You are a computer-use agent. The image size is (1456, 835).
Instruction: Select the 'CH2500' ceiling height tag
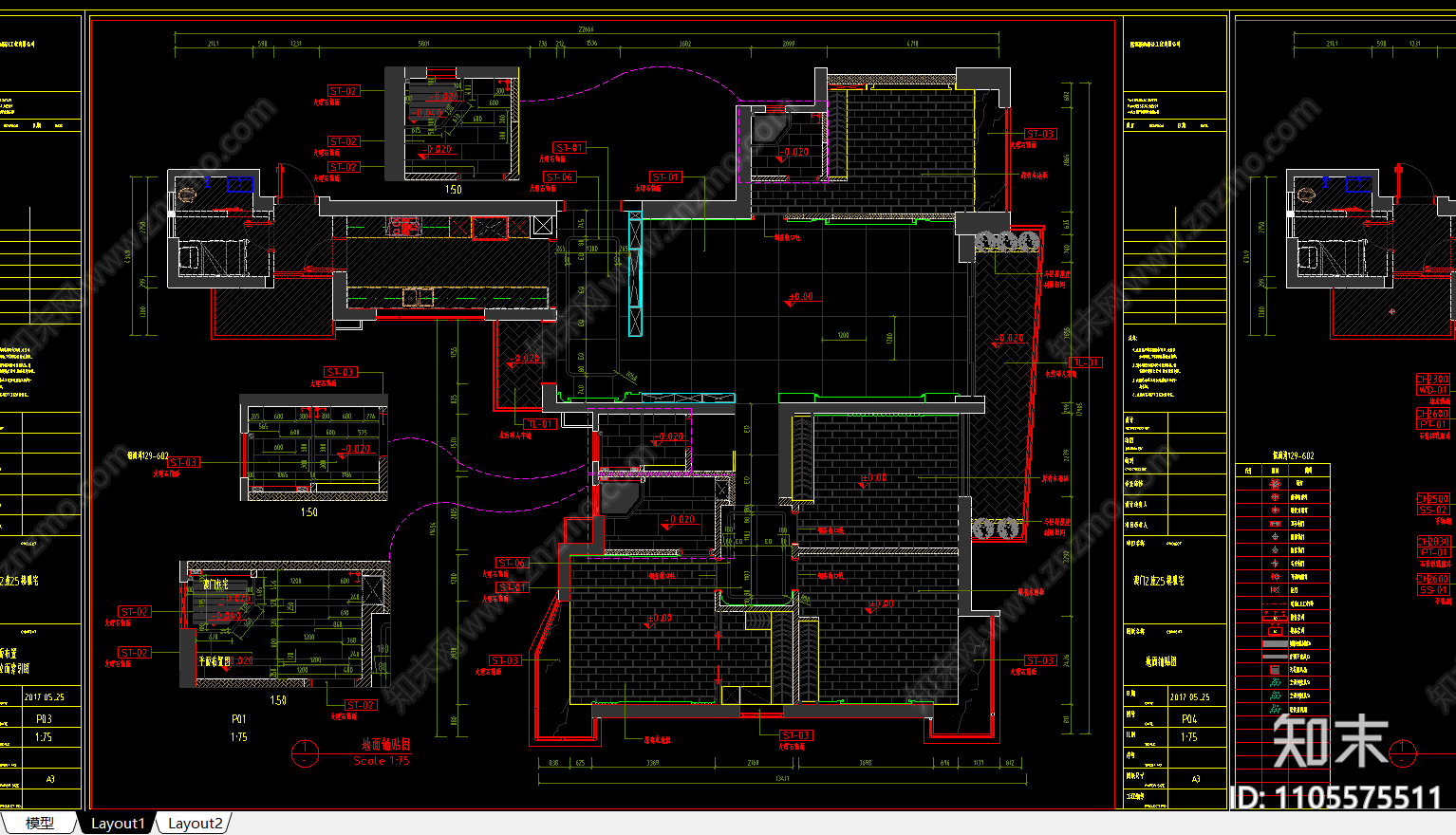(1433, 499)
